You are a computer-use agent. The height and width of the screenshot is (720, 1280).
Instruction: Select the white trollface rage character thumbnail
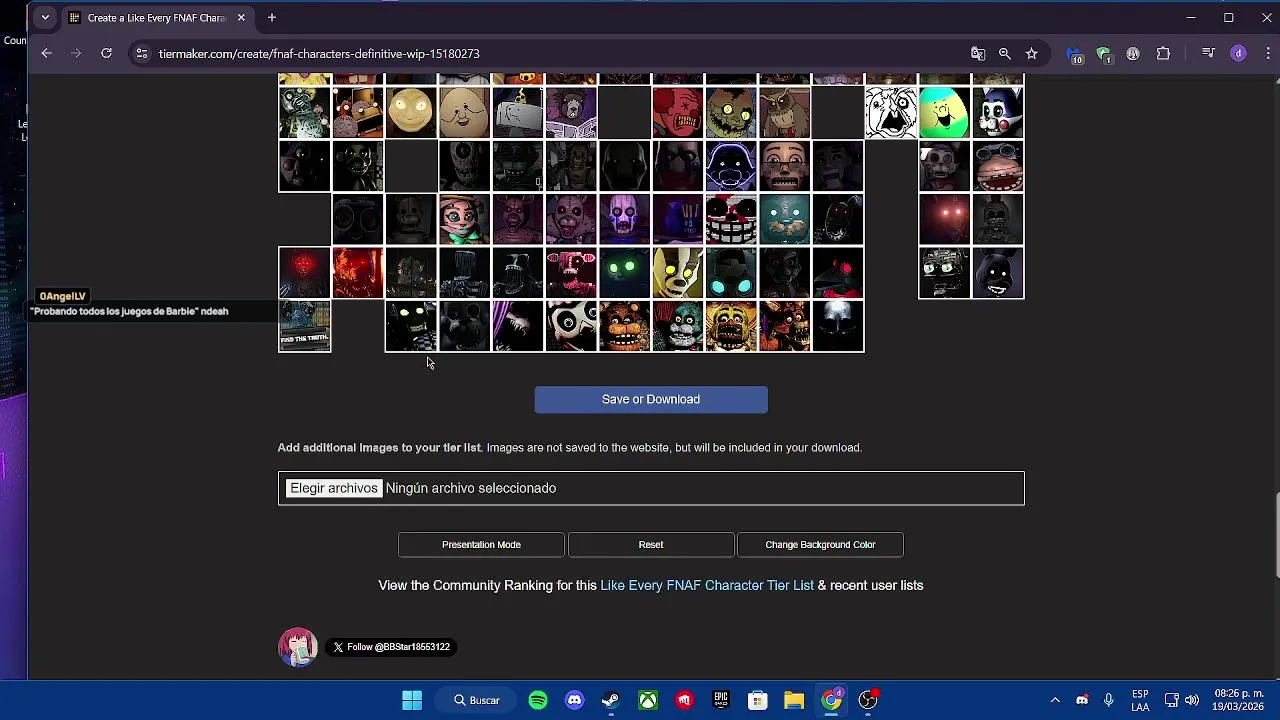click(x=891, y=112)
